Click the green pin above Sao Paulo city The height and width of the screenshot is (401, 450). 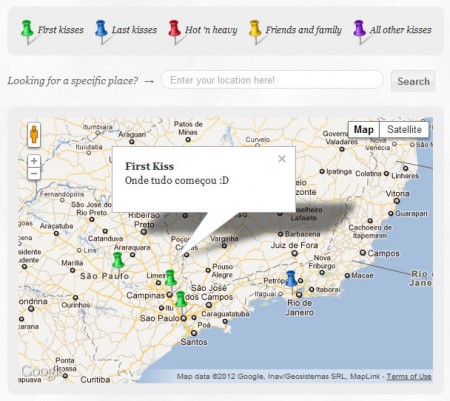(x=181, y=300)
